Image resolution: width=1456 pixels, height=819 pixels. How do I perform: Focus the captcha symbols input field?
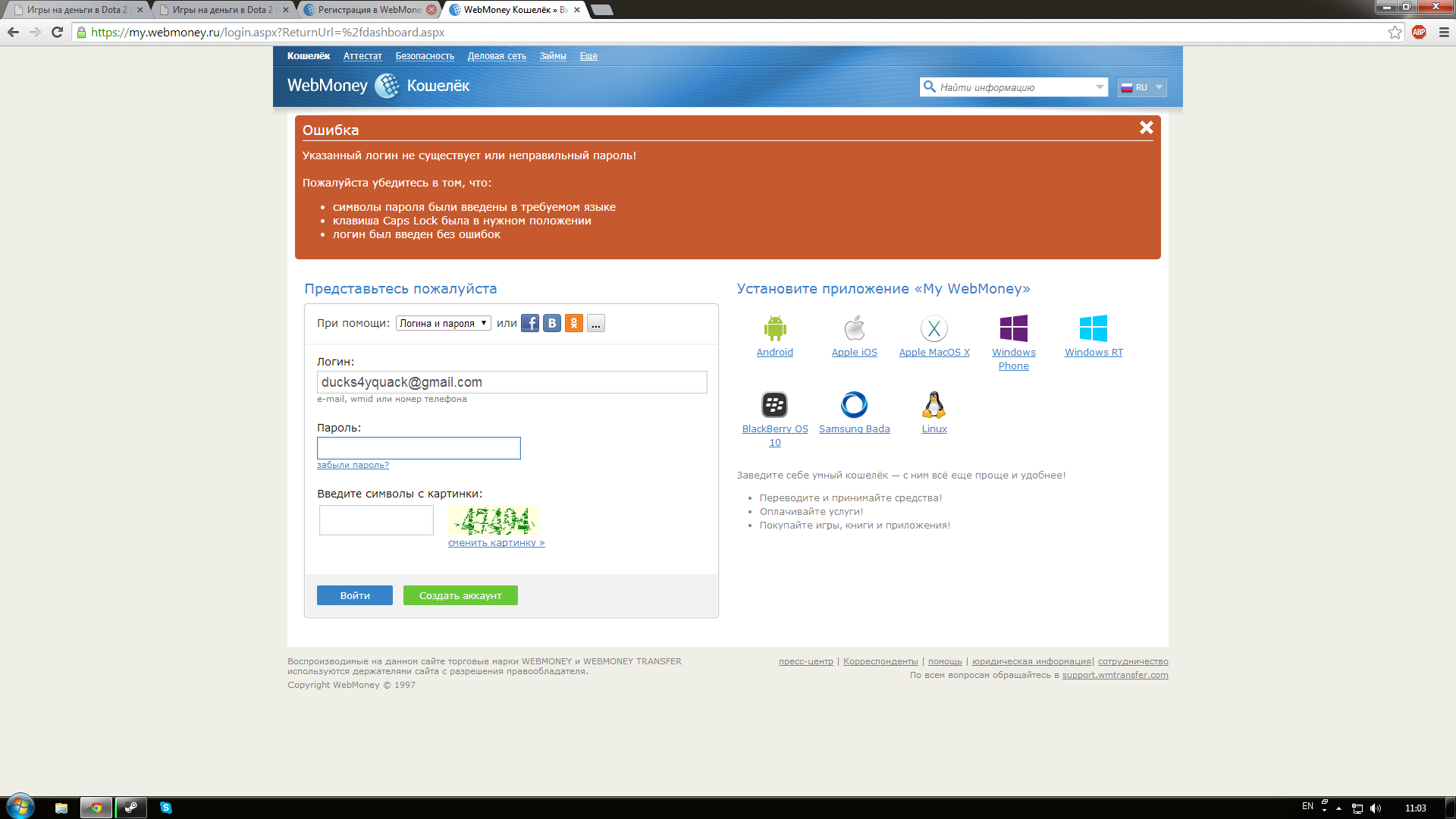(x=376, y=520)
